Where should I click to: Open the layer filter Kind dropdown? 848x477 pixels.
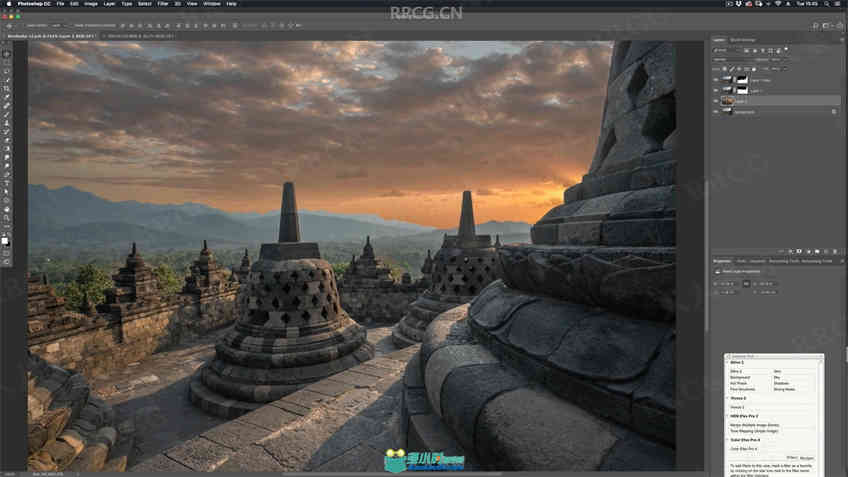click(x=726, y=50)
